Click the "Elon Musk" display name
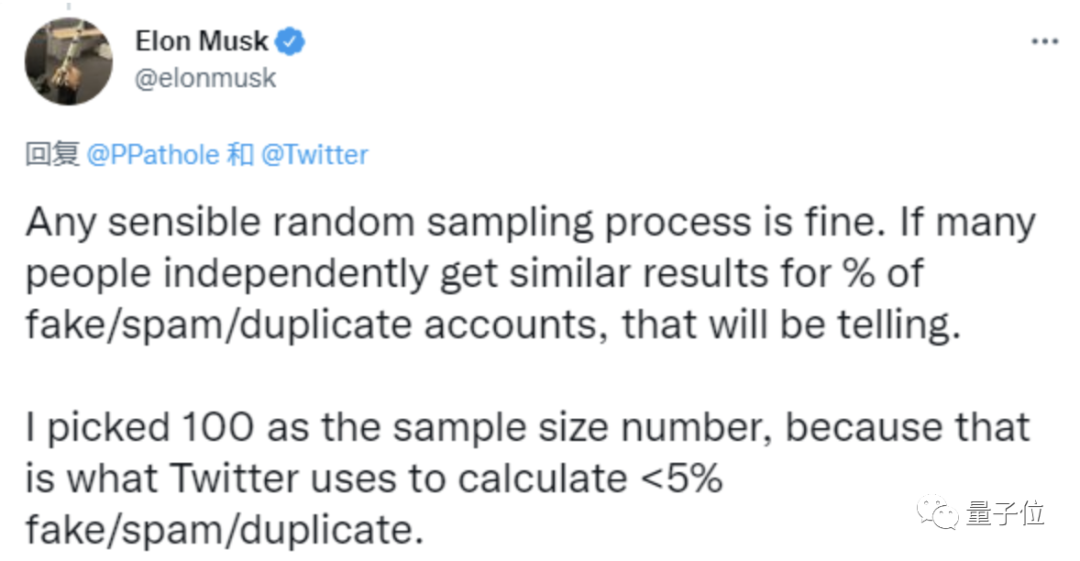Image resolution: width=1080 pixels, height=561 pixels. [201, 41]
